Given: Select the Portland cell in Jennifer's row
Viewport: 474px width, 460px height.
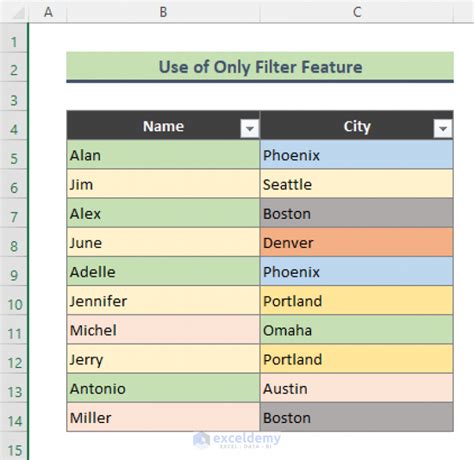Looking at the screenshot, I should (x=357, y=301).
